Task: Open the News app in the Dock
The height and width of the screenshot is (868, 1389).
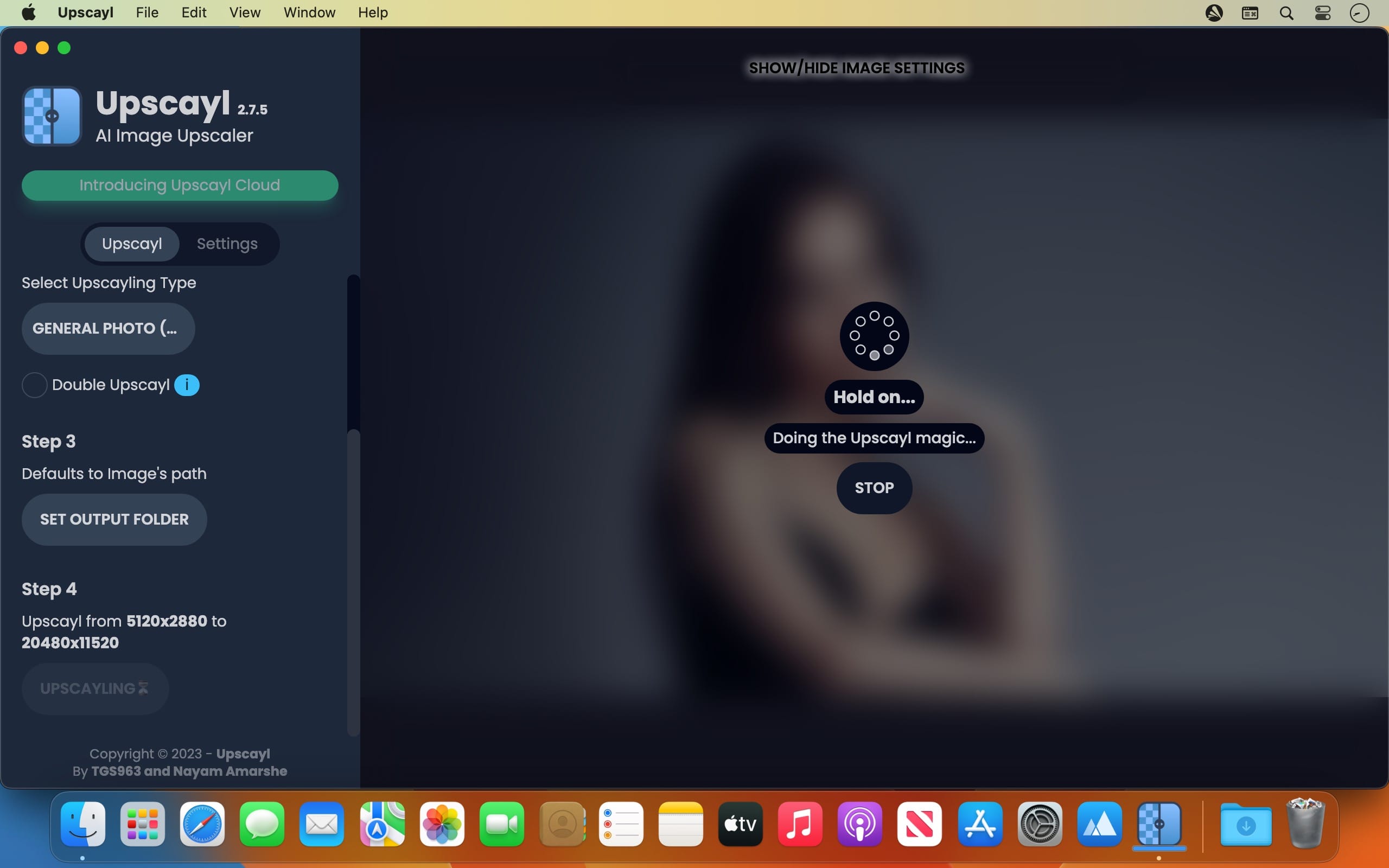Action: [x=920, y=825]
